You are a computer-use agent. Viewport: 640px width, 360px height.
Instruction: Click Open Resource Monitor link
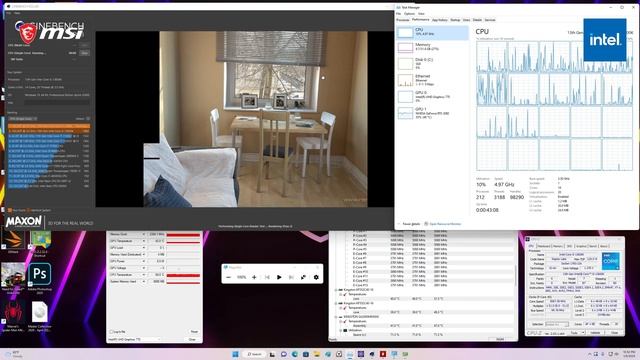coord(443,224)
